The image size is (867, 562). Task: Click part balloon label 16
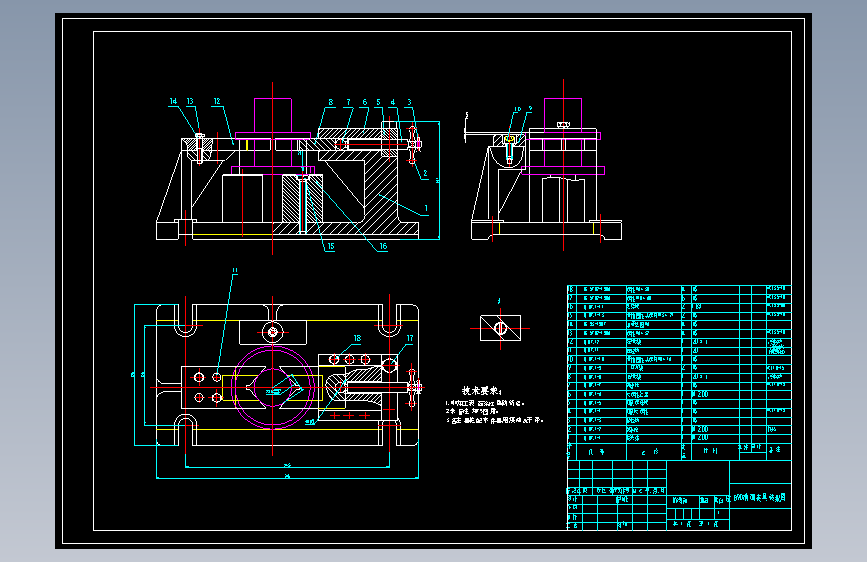[x=383, y=247]
